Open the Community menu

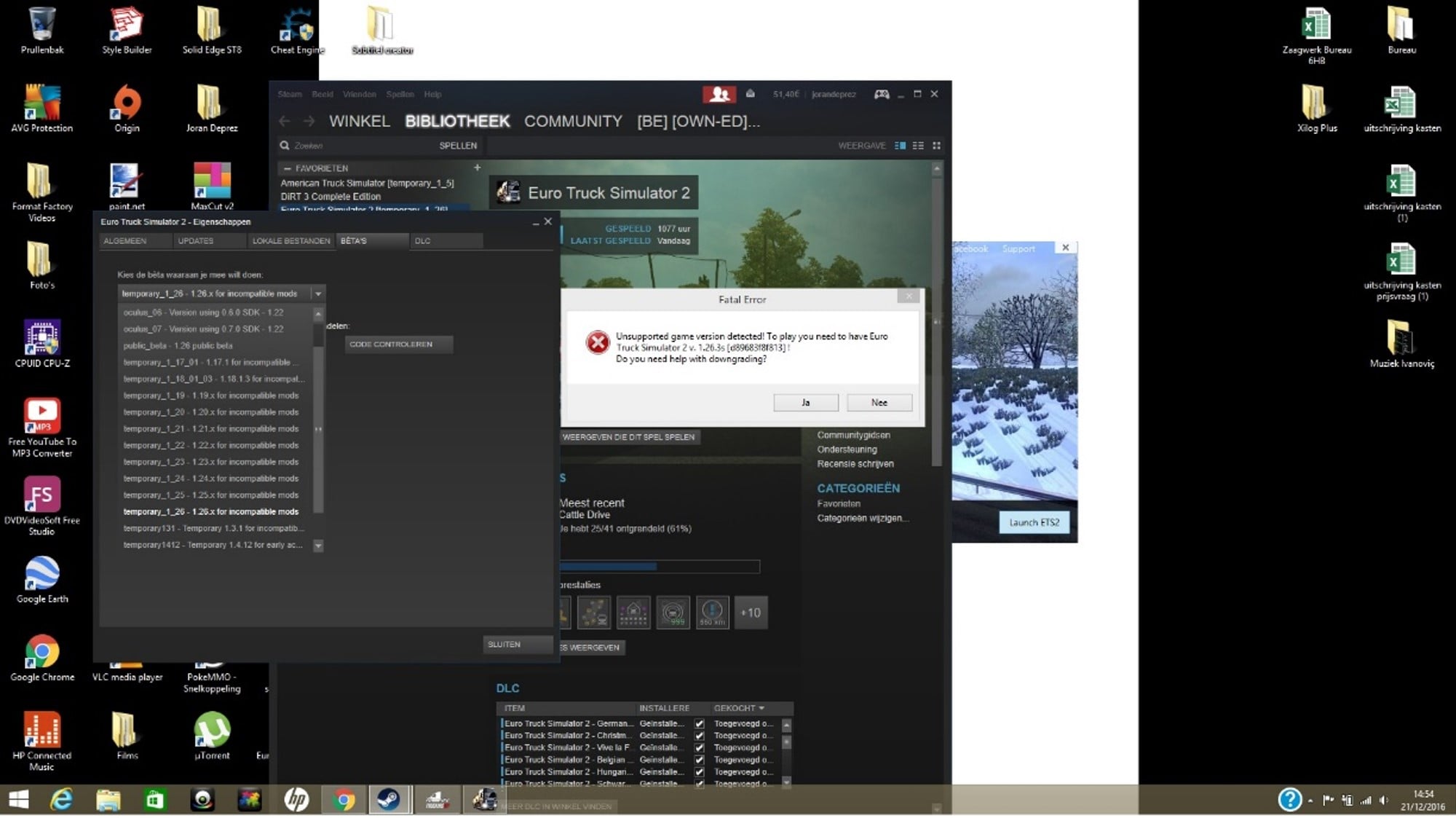pos(573,121)
